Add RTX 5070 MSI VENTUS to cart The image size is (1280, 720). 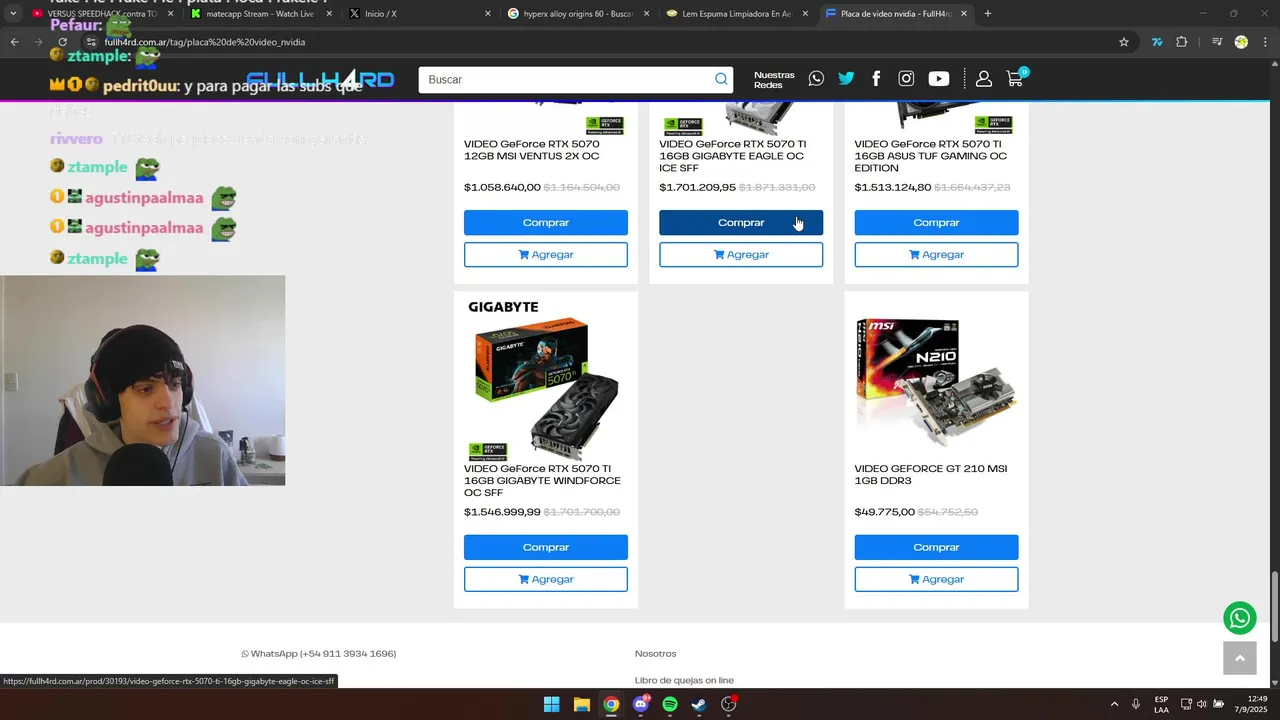546,255
